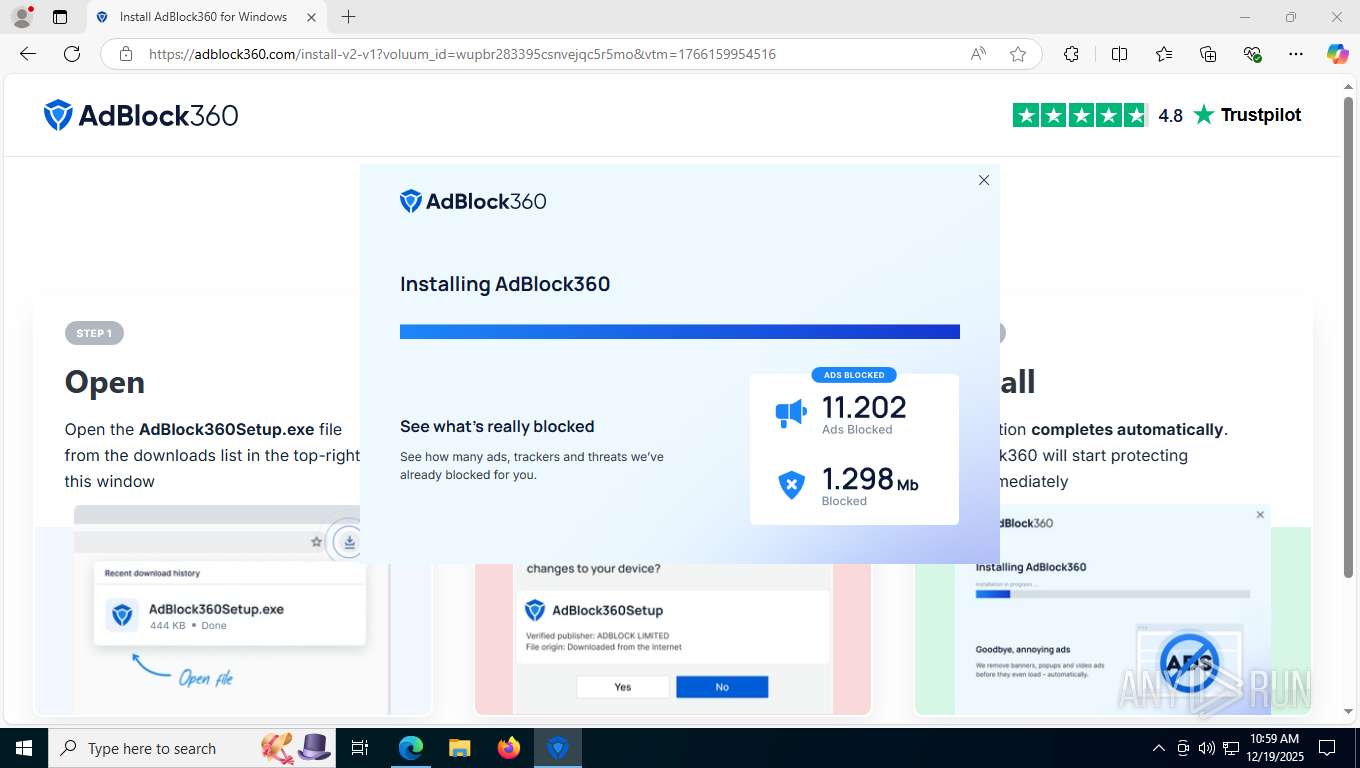
Task: Click the installation progress bar
Action: coord(680,331)
